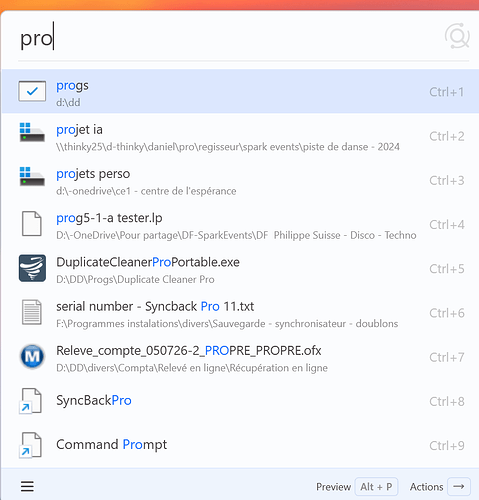Open DuplicateCleanerProPortable.exe result
Viewport: 479px width, 500px height.
[x=240, y=268]
